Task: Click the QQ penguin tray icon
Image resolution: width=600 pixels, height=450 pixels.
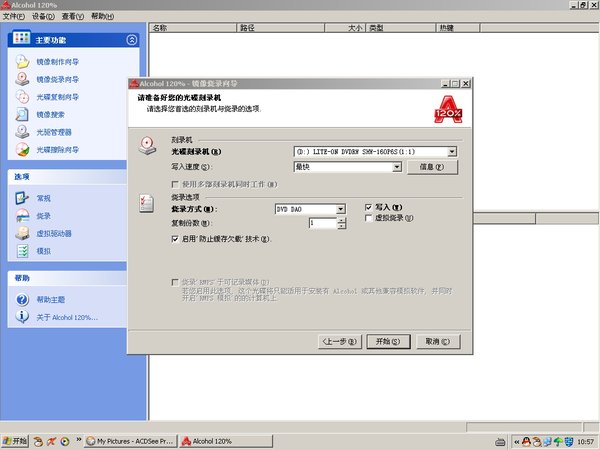Action: (x=527, y=442)
